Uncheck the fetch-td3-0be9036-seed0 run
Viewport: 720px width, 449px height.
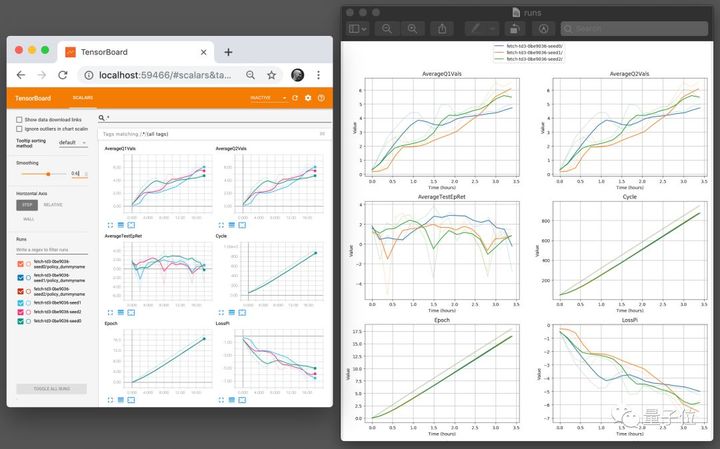pyautogui.click(x=20, y=321)
